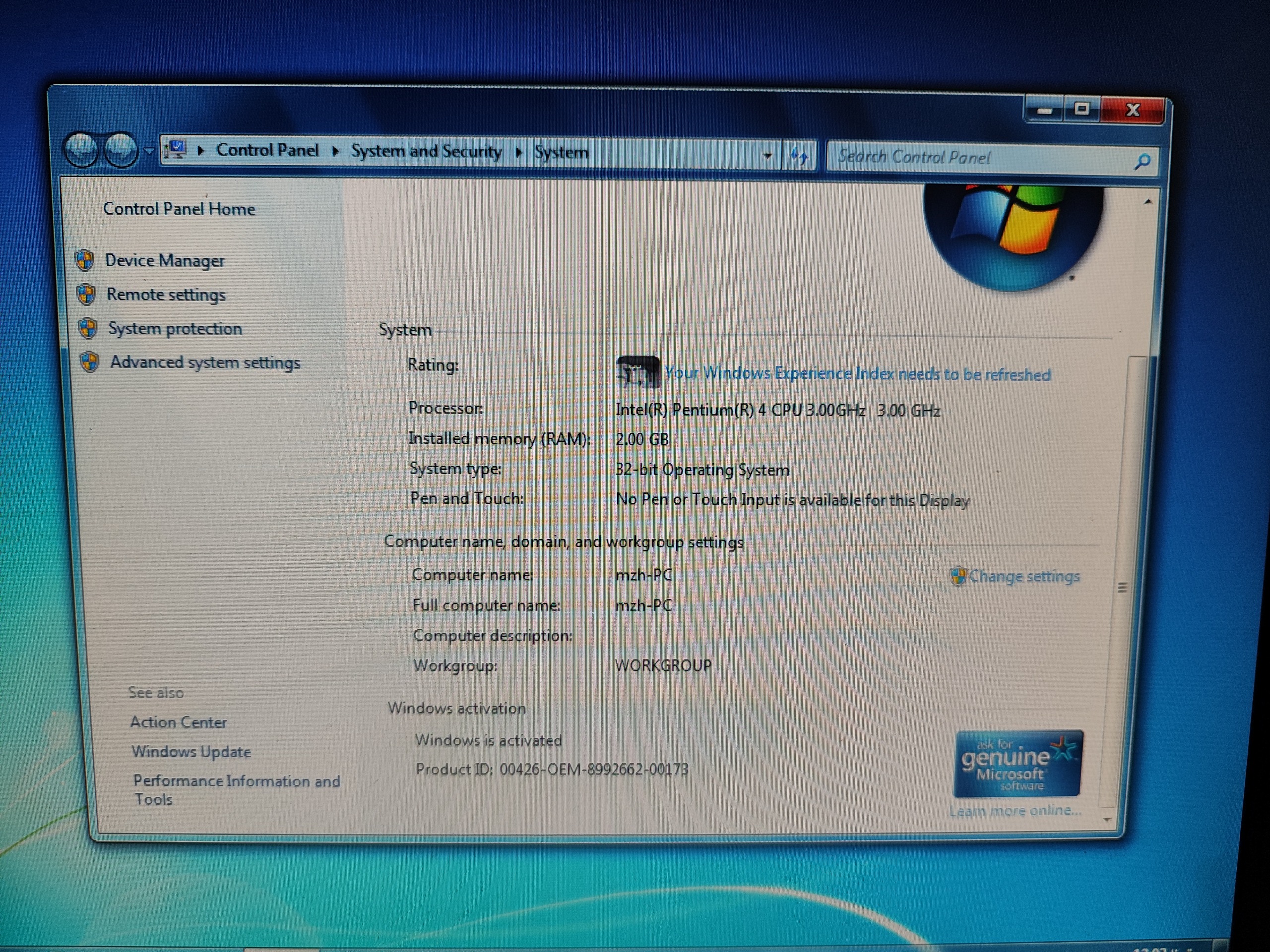
Task: Click the Forward navigation arrow button
Action: pyautogui.click(x=121, y=151)
